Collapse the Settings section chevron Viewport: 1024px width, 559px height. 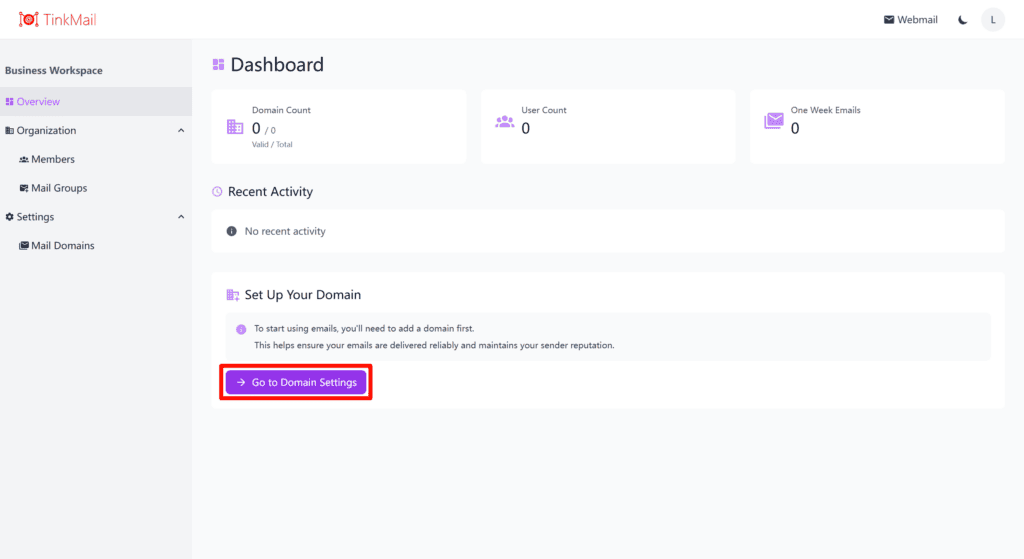181,217
